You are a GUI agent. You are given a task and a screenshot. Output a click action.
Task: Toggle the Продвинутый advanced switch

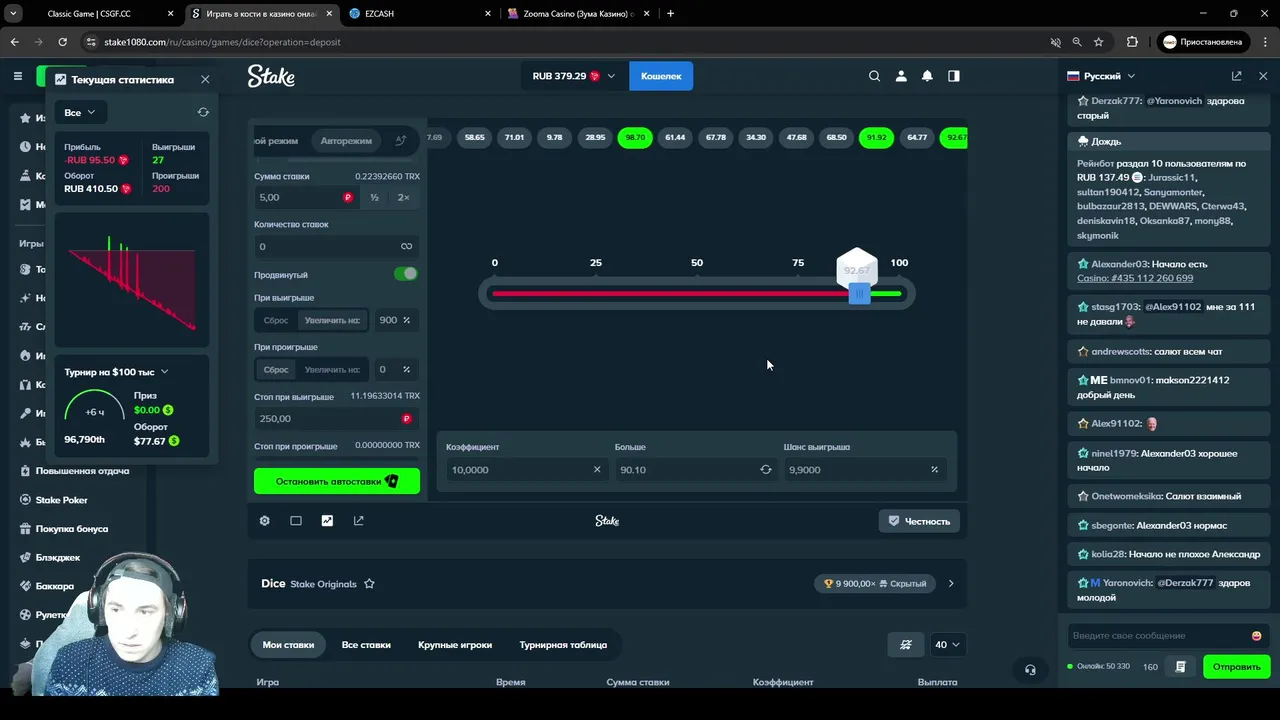405,274
